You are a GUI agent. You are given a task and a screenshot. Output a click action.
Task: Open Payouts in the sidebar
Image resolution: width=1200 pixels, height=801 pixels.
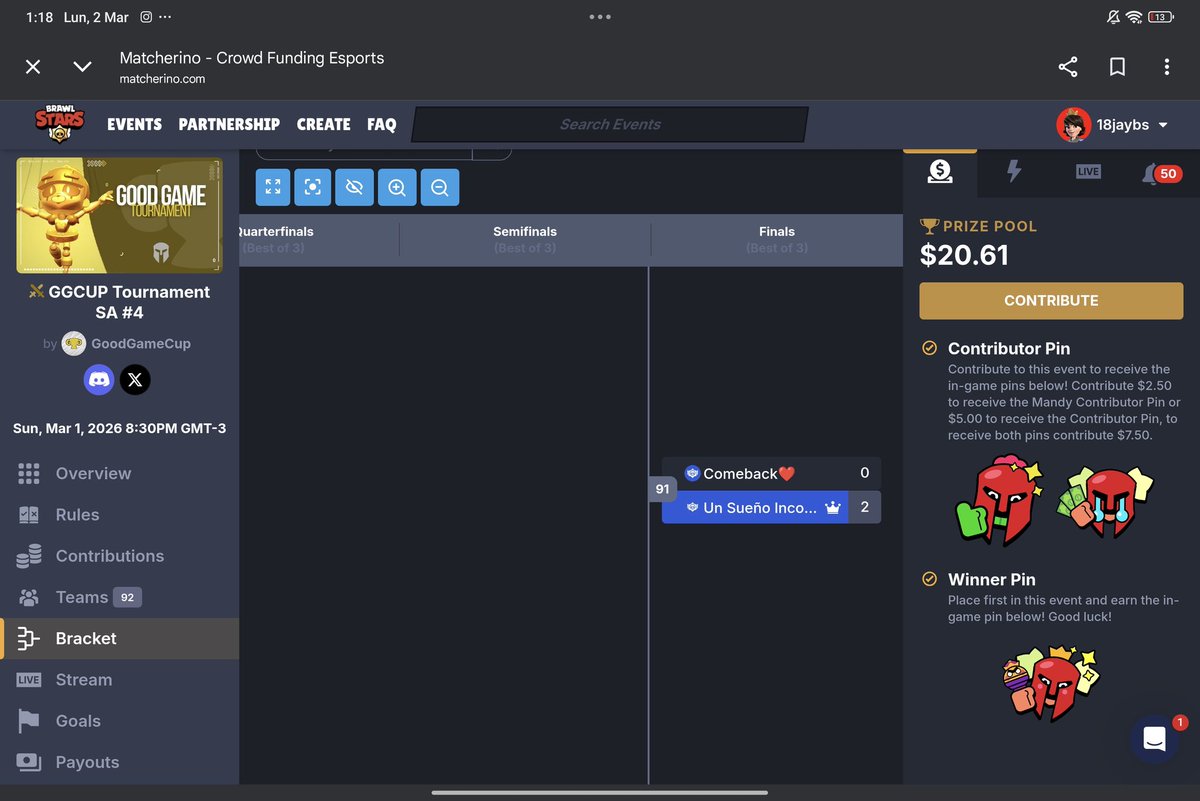119,762
